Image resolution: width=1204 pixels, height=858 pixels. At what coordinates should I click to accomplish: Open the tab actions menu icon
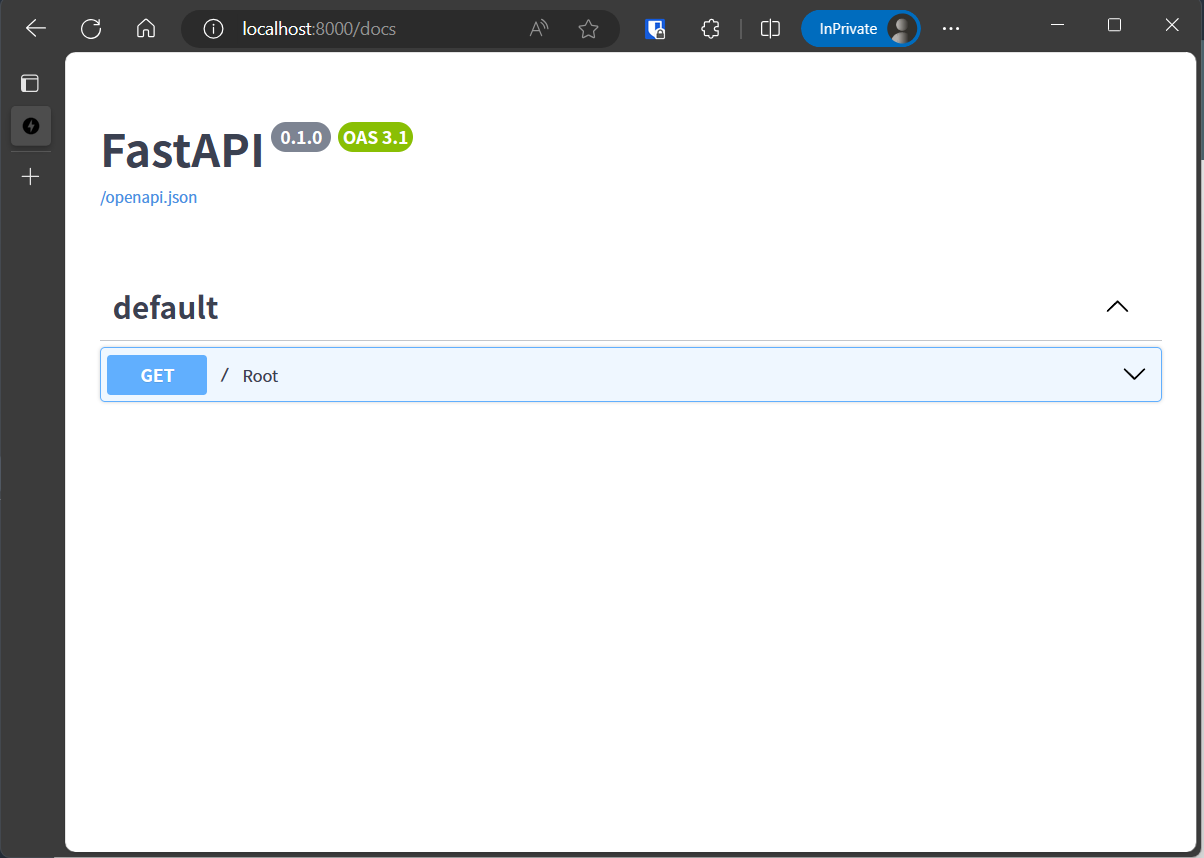[x=30, y=83]
